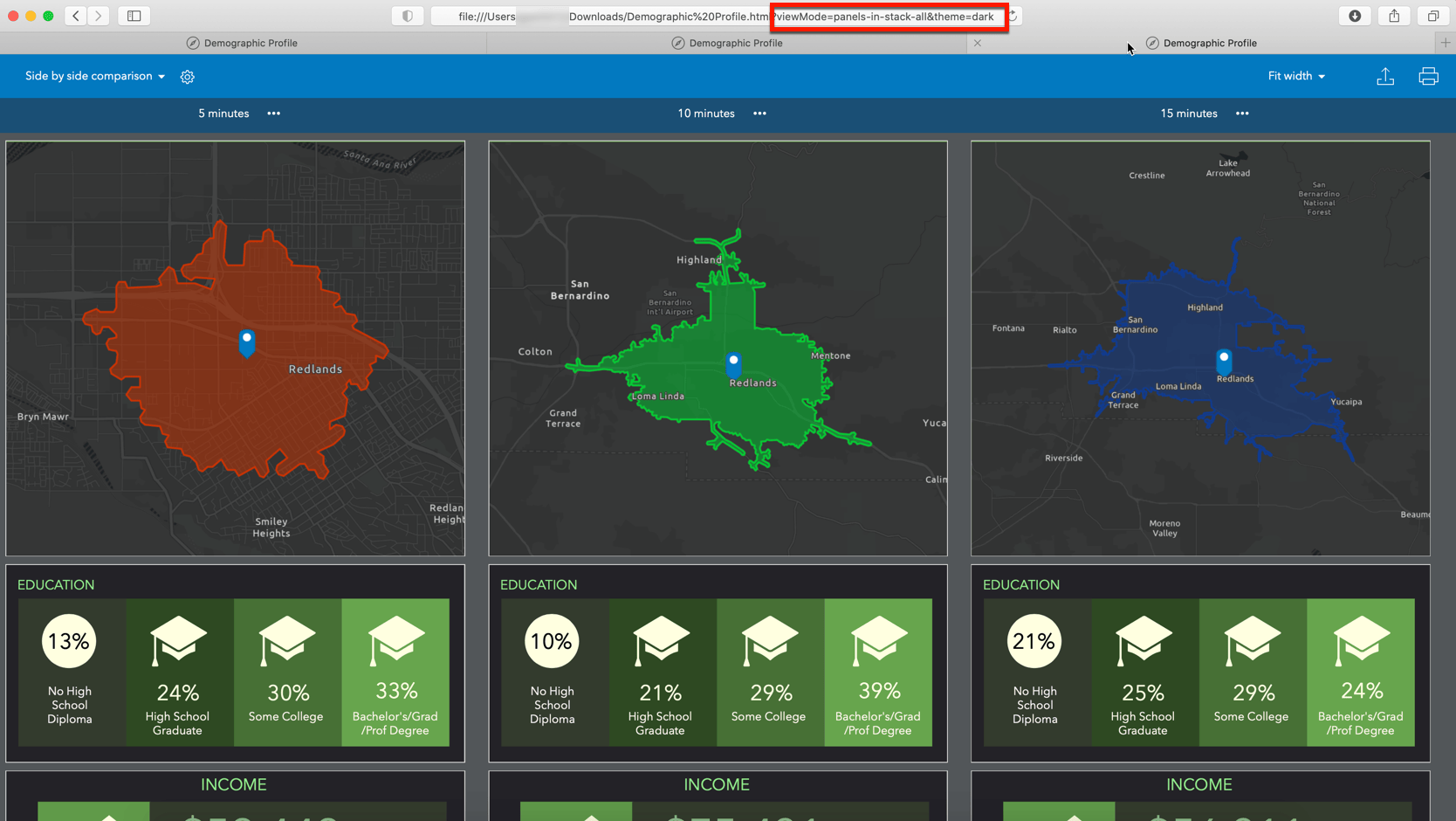Show Safari tab overview
The image size is (1456, 821).
[1433, 16]
